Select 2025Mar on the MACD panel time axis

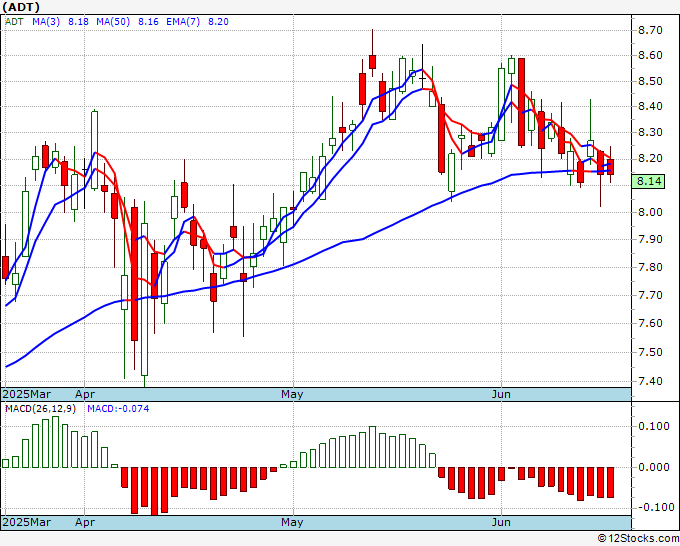tap(27, 522)
